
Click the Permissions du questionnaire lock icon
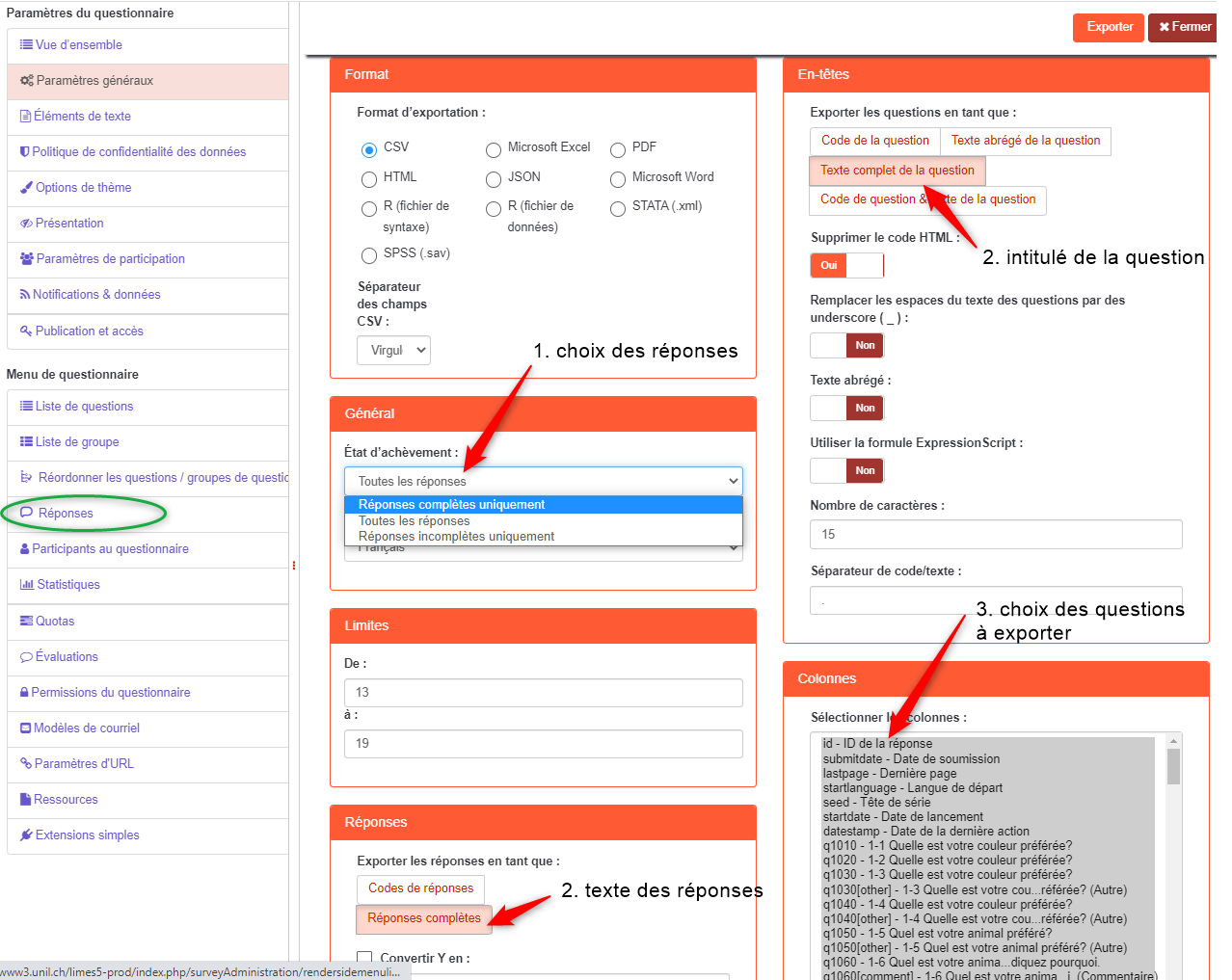pos(24,693)
